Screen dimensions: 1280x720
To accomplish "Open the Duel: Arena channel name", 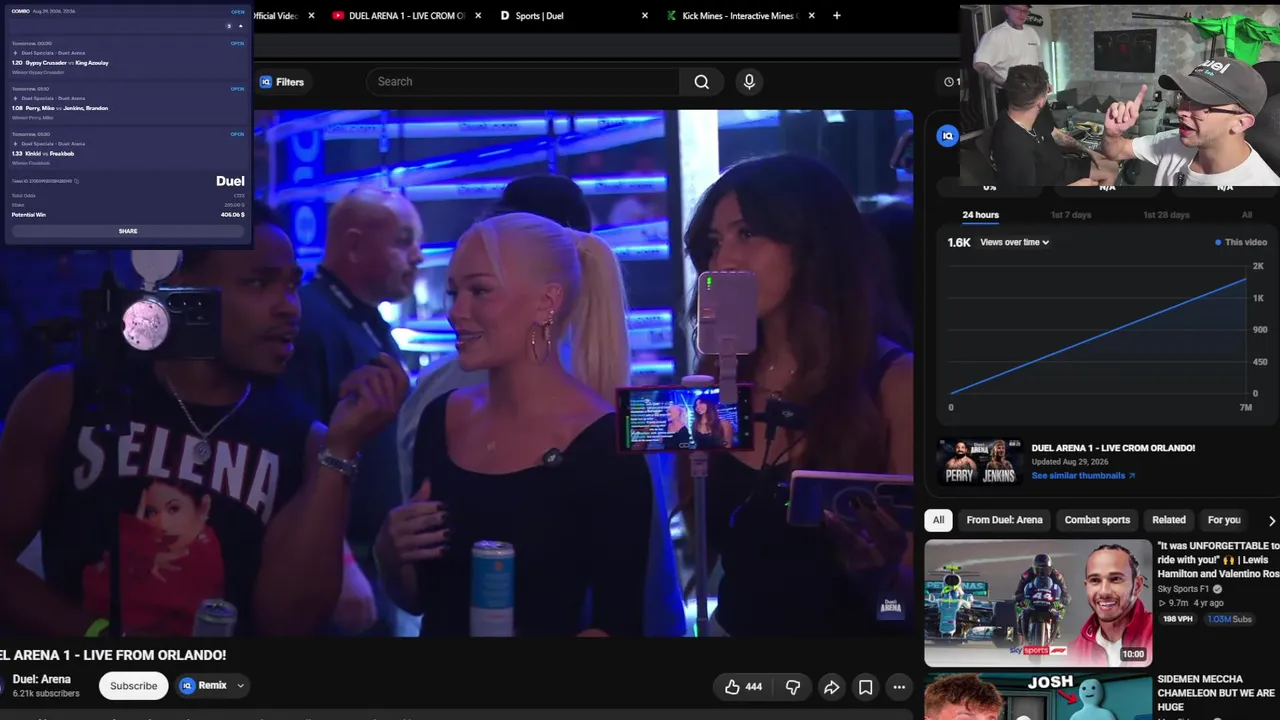I will (41, 679).
